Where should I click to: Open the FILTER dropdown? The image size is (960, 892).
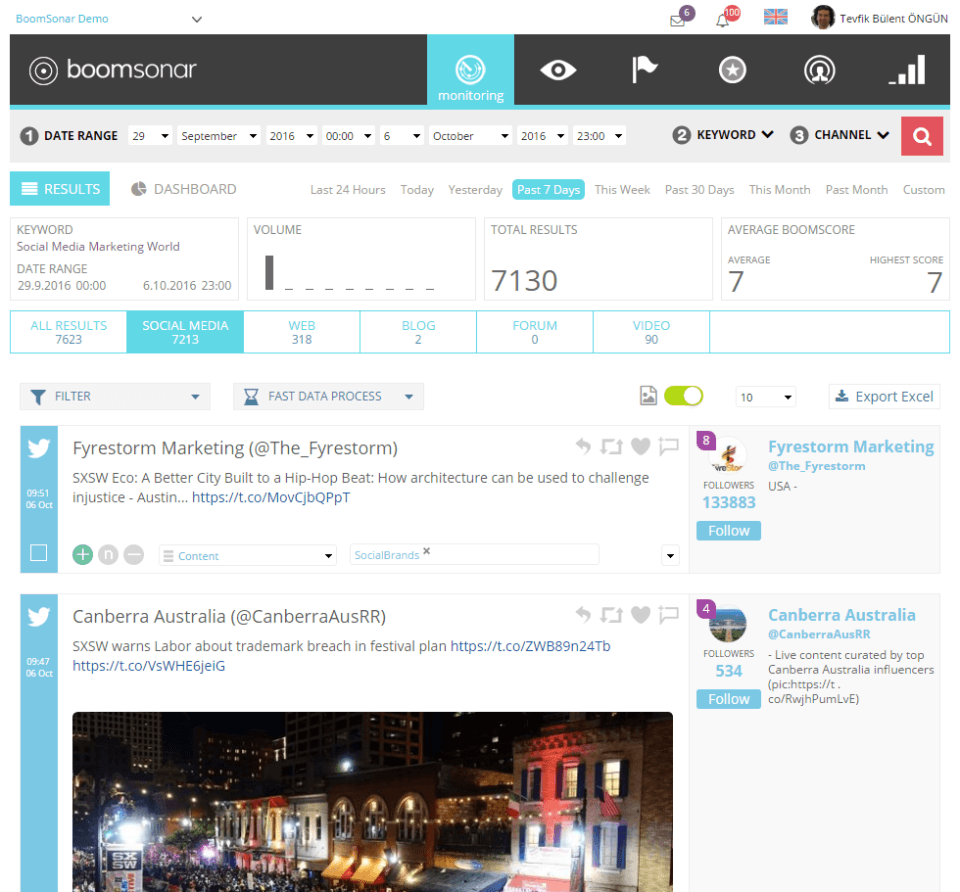pyautogui.click(x=115, y=397)
